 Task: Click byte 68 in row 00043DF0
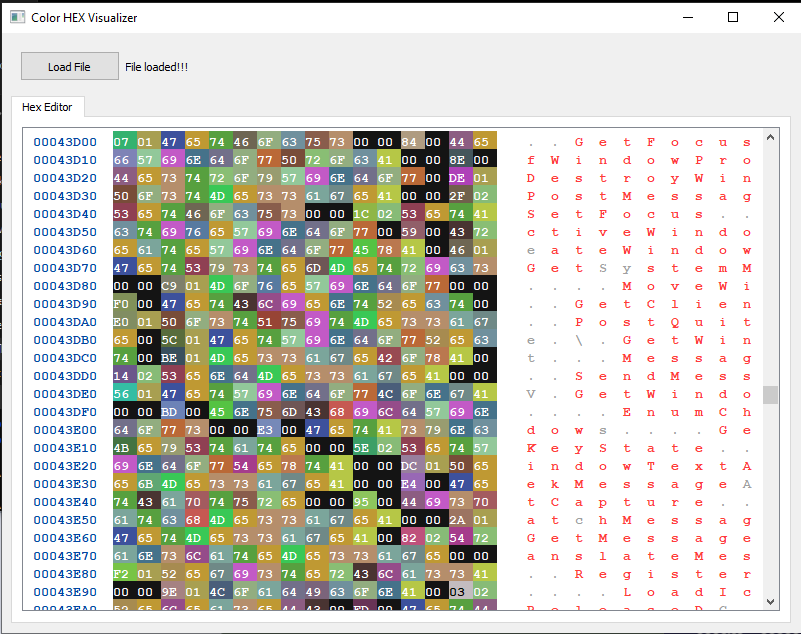pos(341,412)
